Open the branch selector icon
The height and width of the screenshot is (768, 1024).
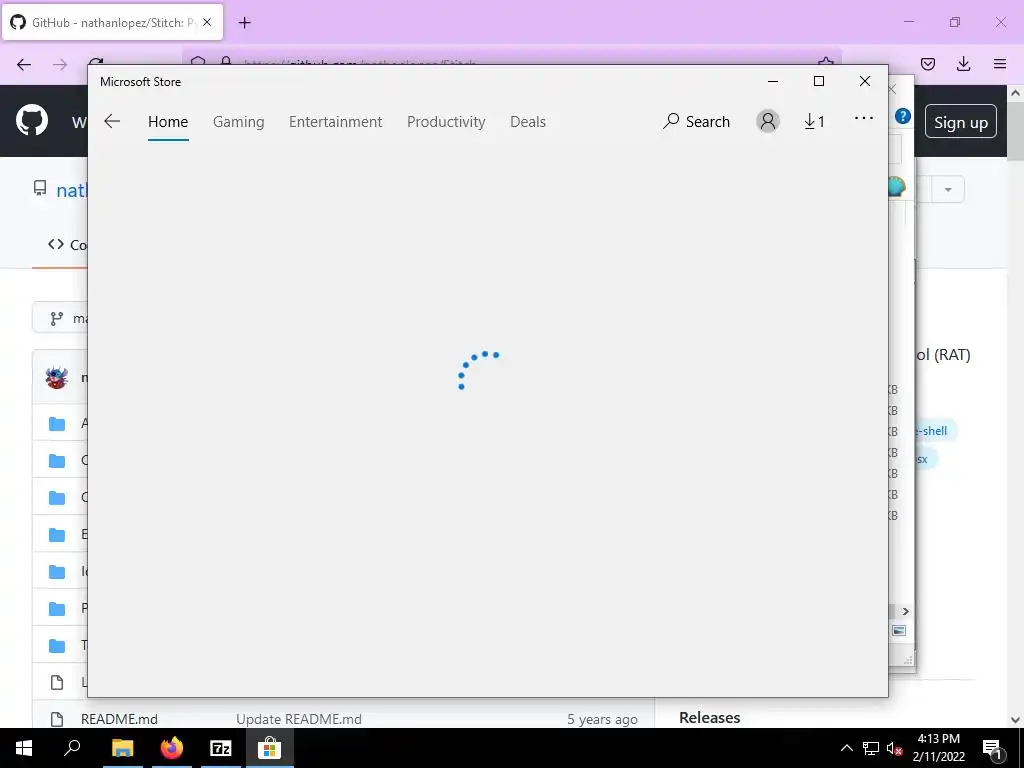coord(57,318)
